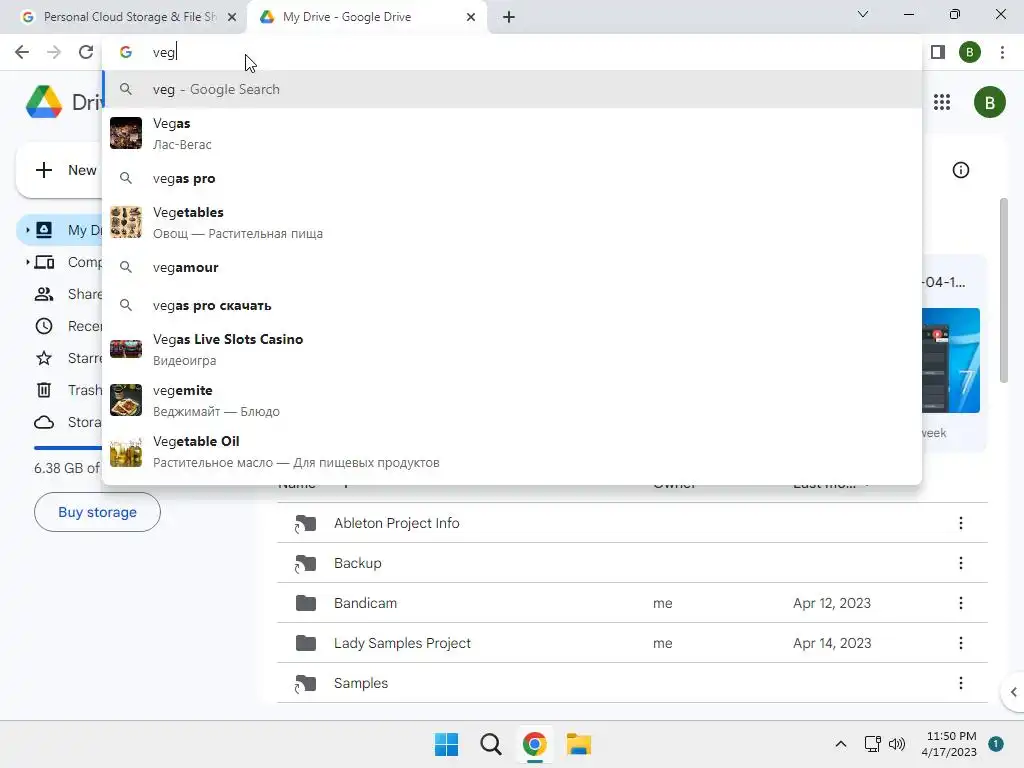Open the Ableton Project Info folder

(632, 523)
